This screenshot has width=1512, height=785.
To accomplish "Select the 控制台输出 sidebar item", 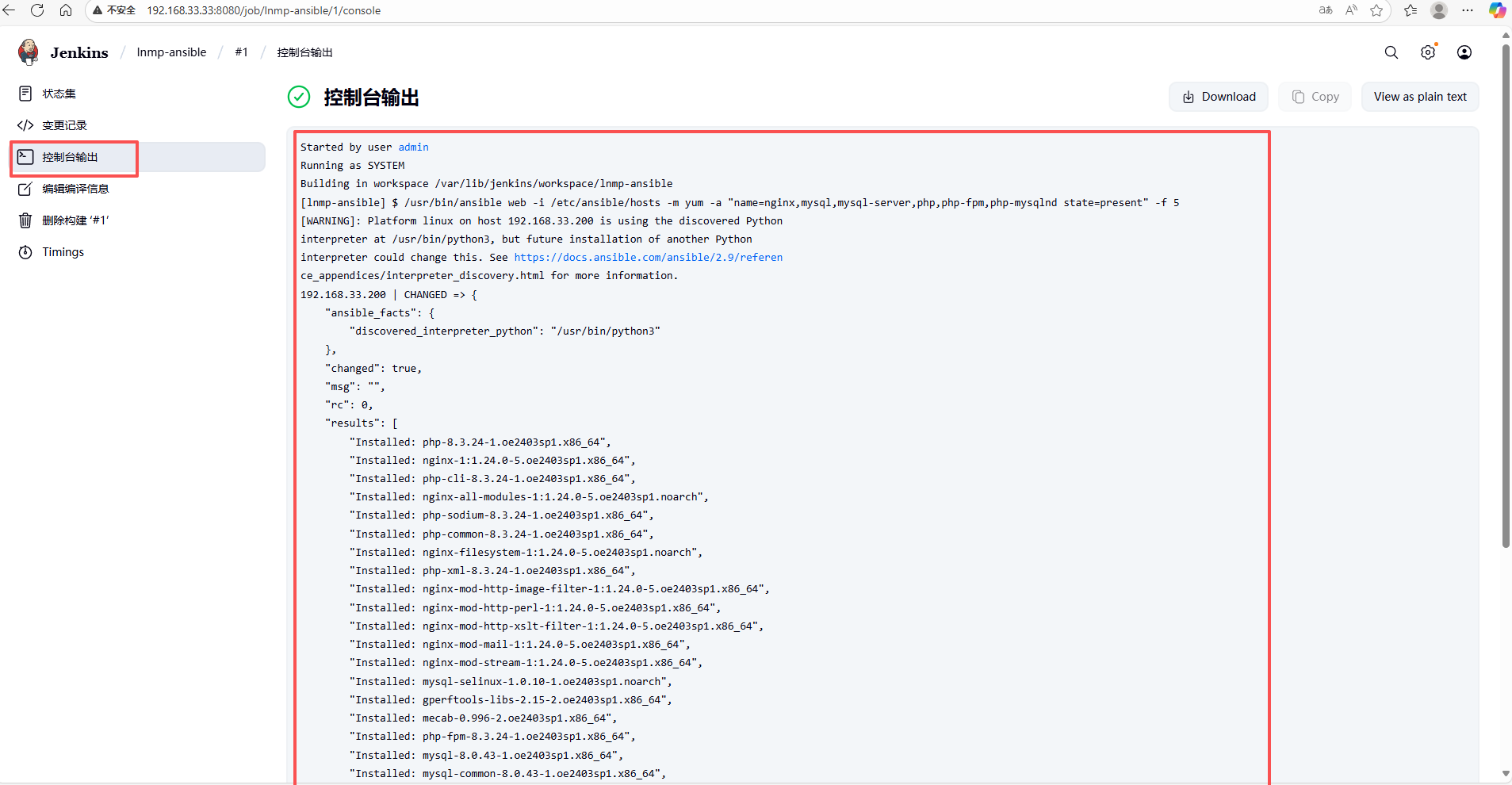I will click(x=137, y=157).
